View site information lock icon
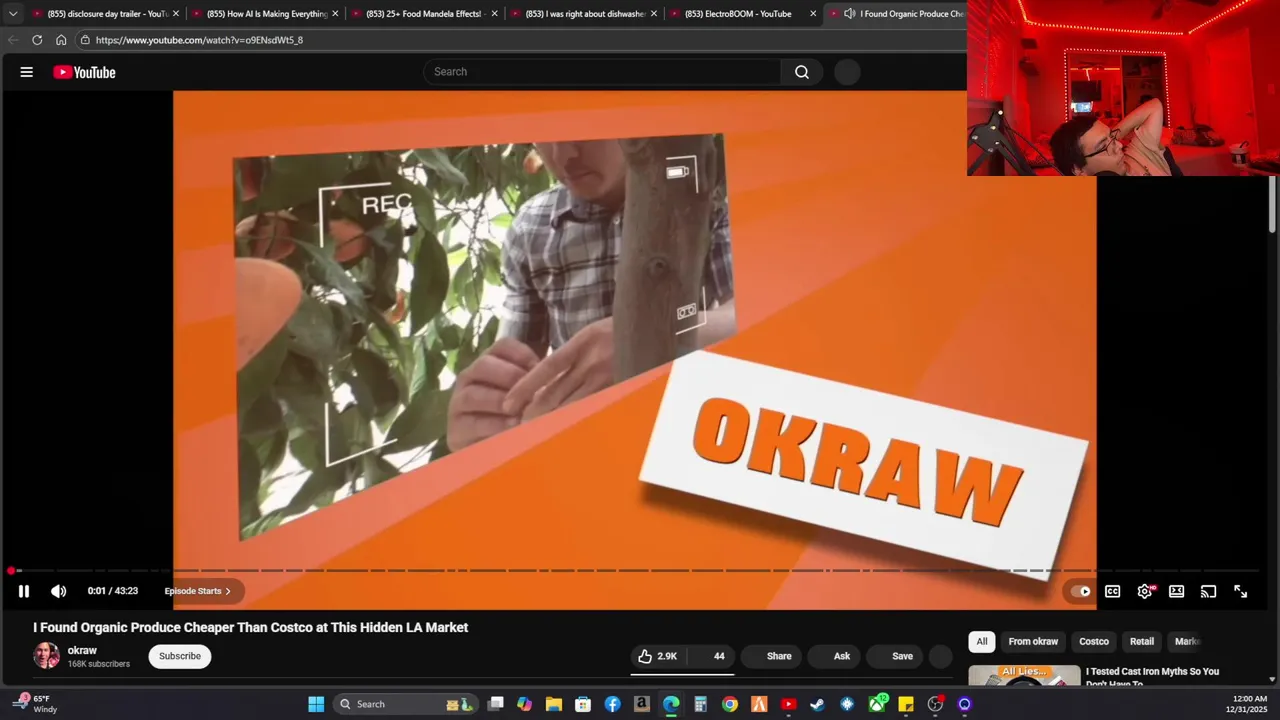 (x=86, y=40)
